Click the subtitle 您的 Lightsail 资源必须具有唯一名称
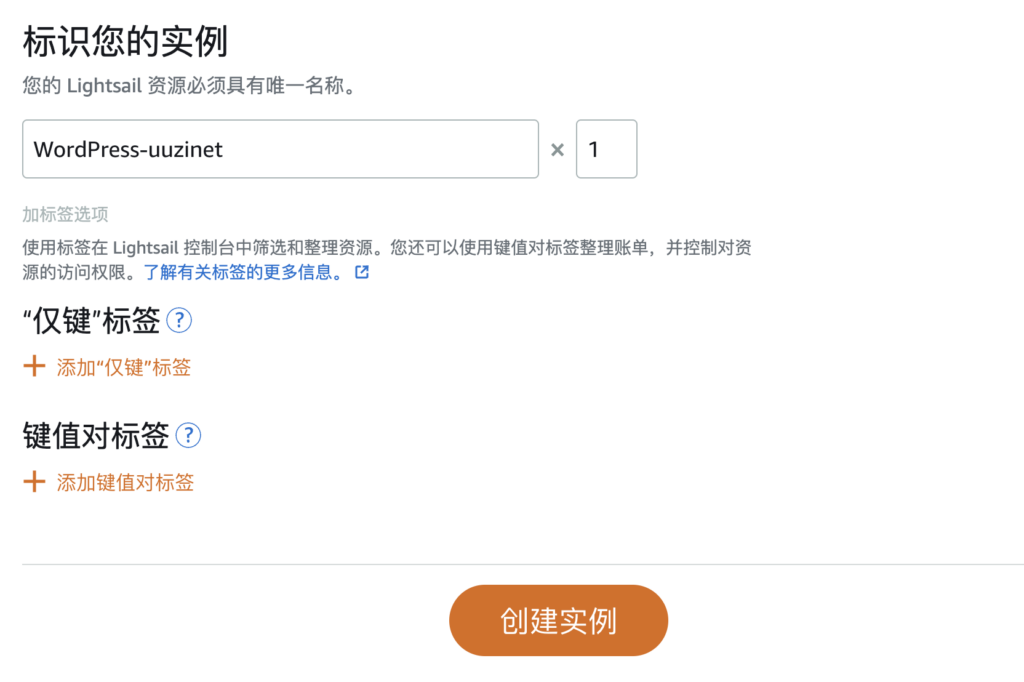 point(189,86)
